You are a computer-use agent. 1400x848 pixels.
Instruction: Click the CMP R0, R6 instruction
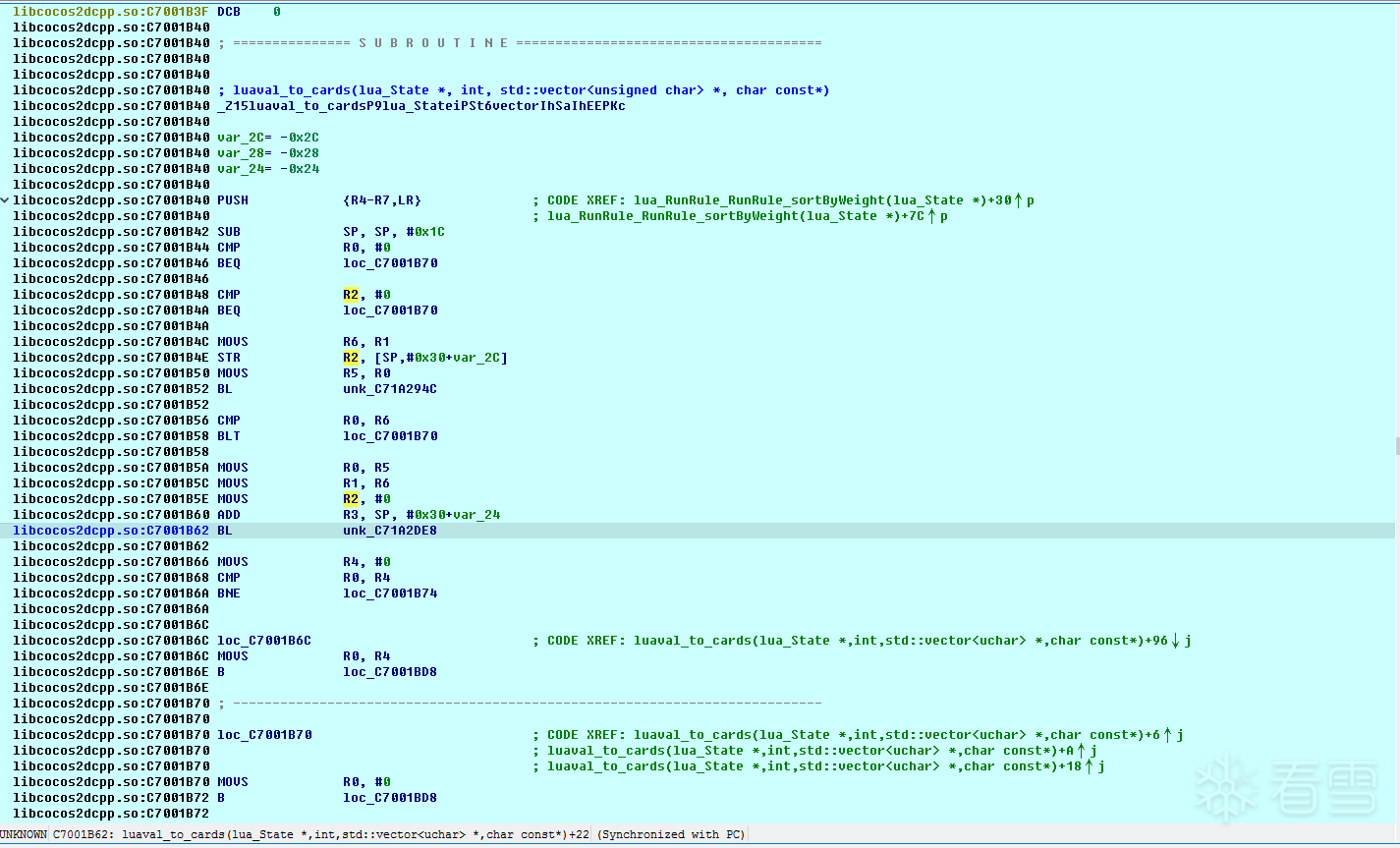[304, 421]
